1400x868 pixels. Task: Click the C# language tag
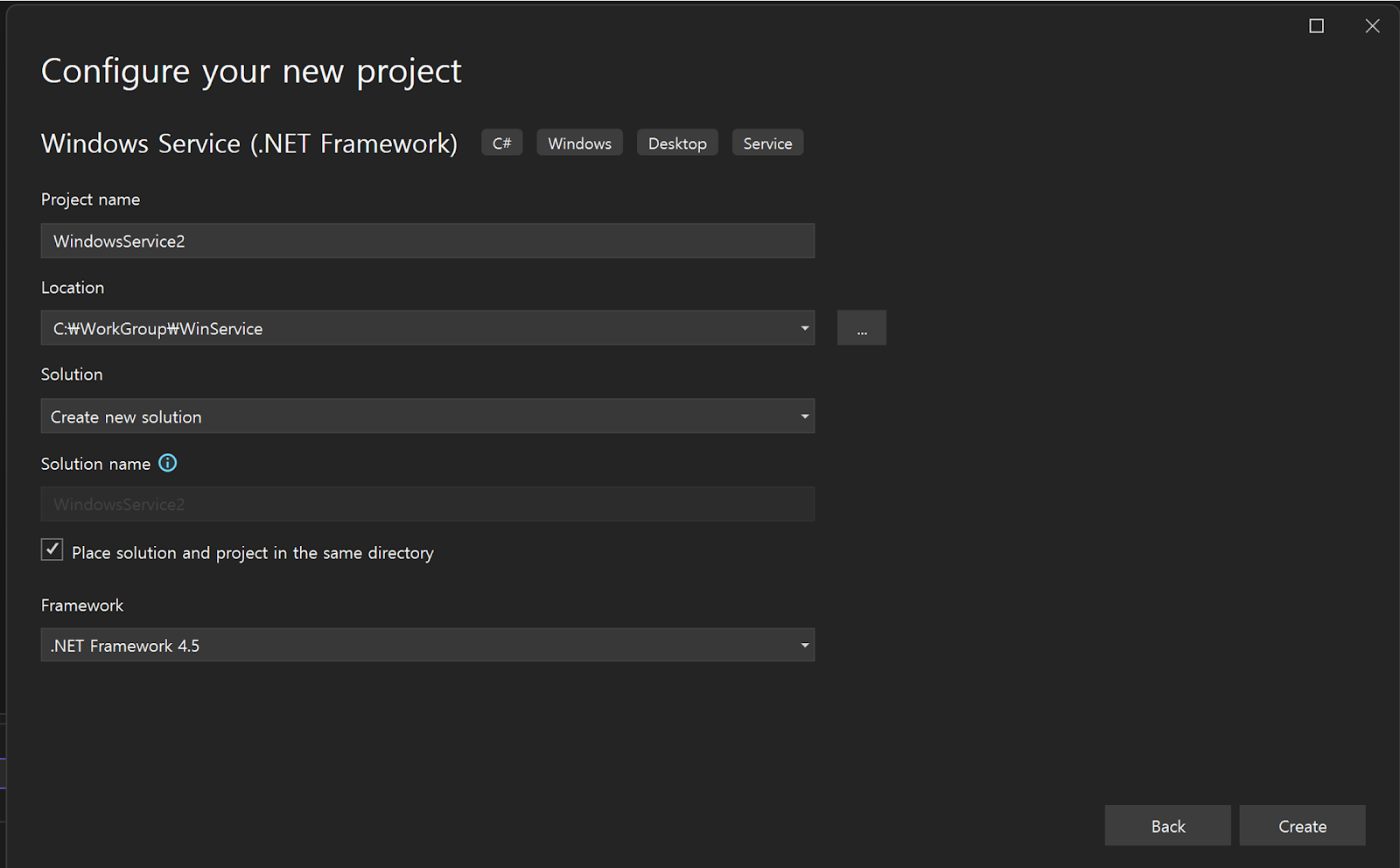[501, 143]
